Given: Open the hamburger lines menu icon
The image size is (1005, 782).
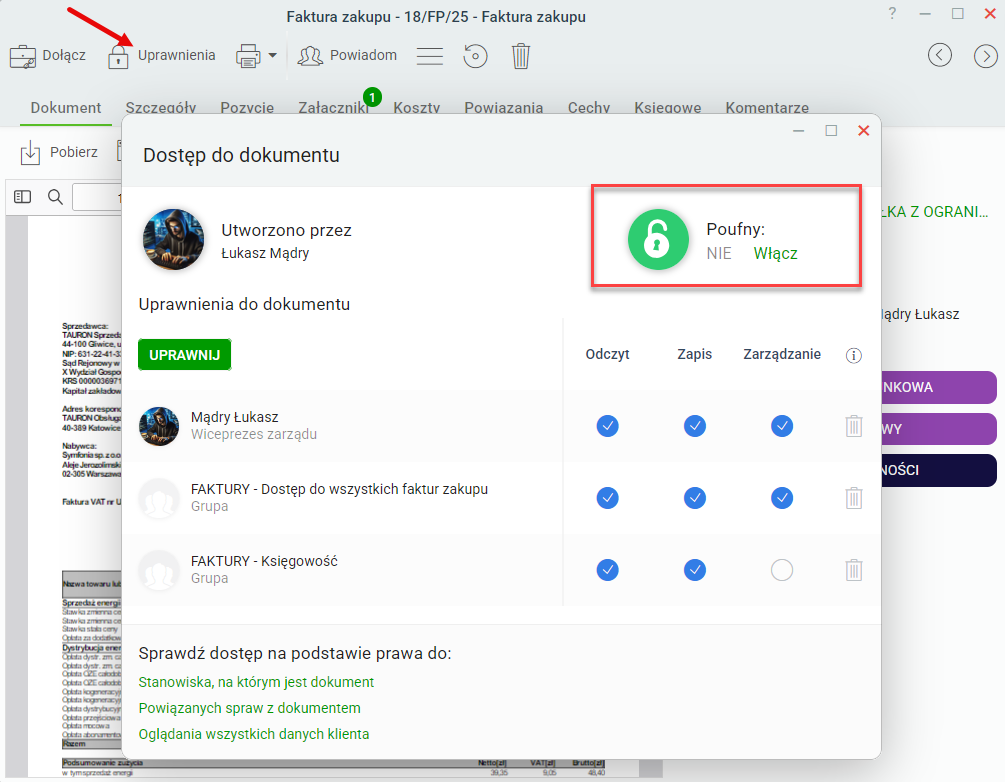Looking at the screenshot, I should pos(429,56).
